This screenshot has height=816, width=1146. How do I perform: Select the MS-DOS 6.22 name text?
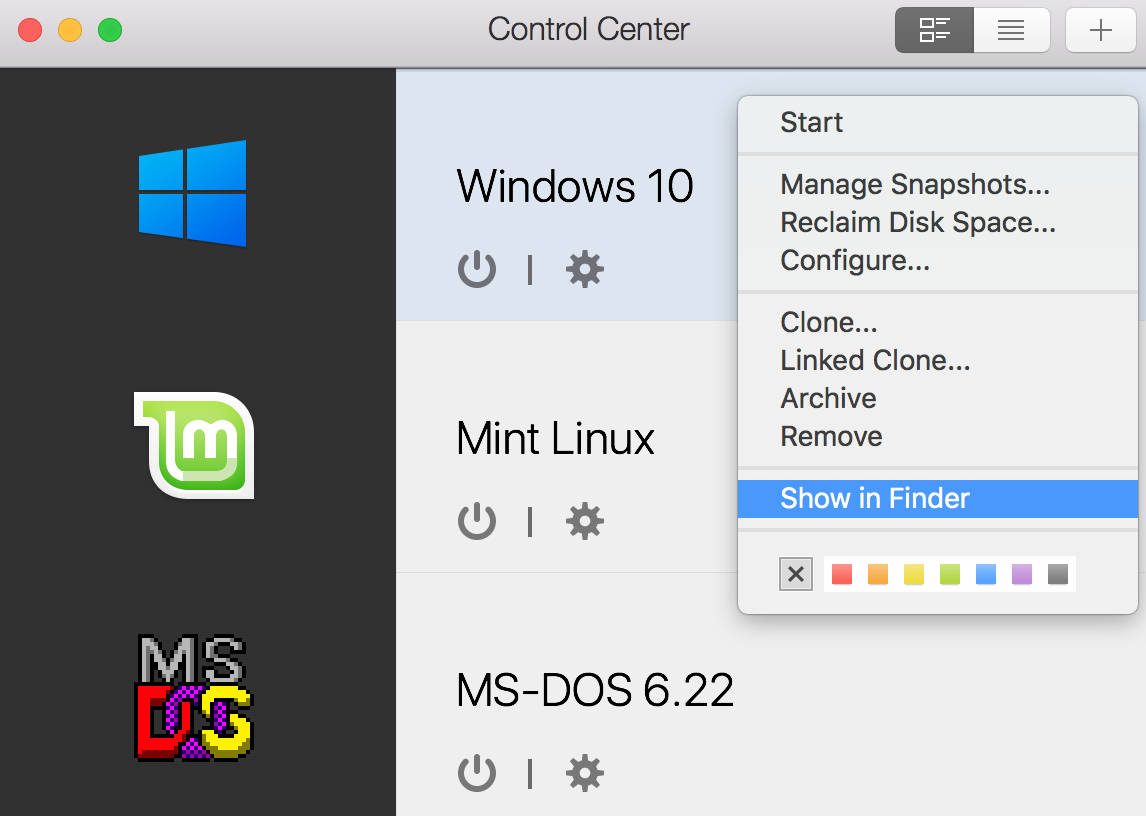click(595, 690)
